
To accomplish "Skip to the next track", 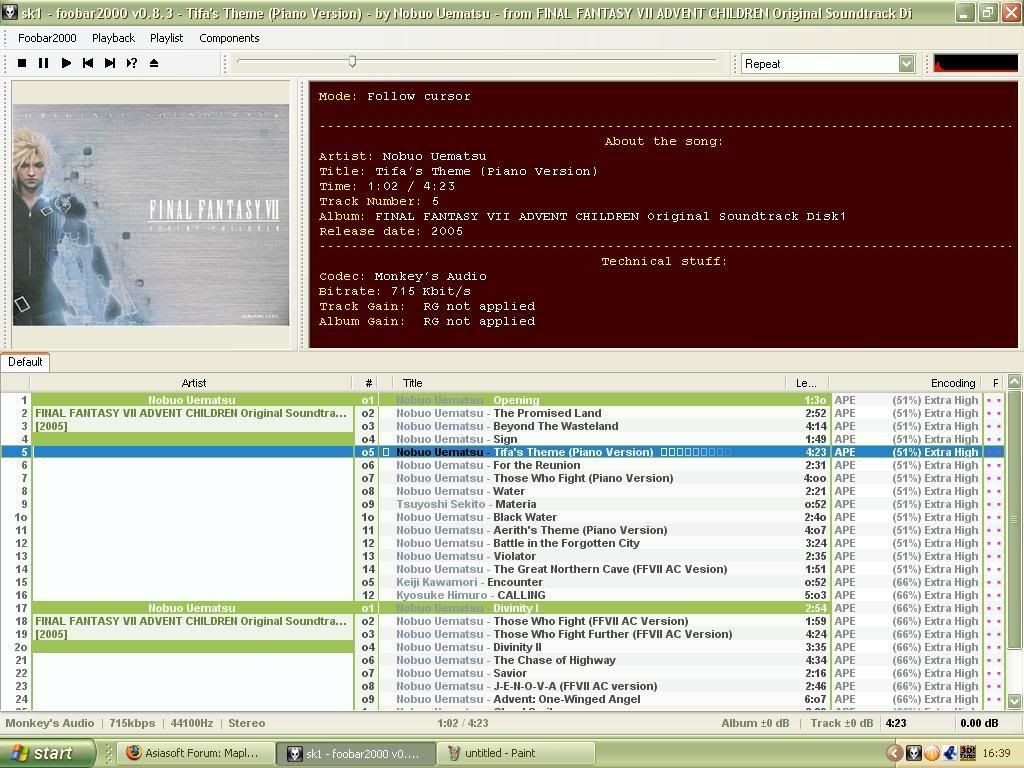I will [110, 63].
